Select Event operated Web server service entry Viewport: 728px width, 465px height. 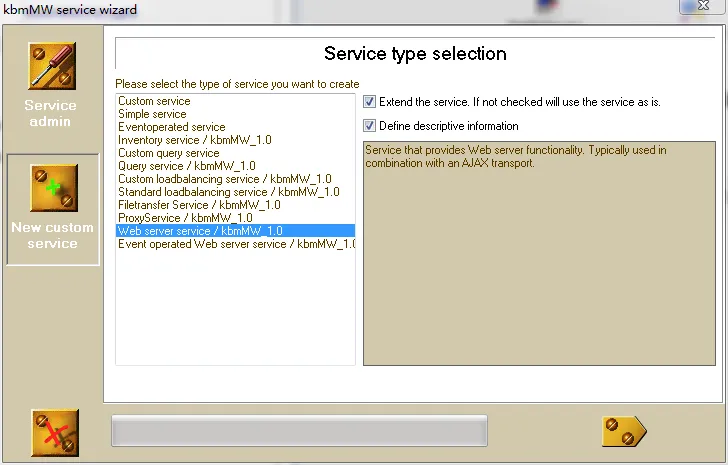tap(235, 244)
